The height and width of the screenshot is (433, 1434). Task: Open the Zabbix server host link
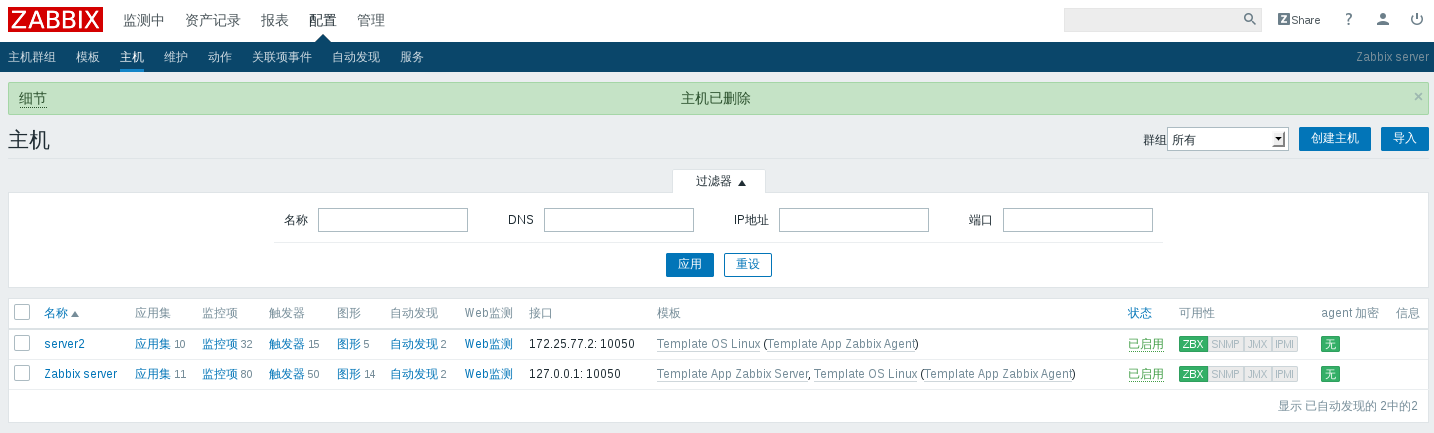pyautogui.click(x=81, y=374)
